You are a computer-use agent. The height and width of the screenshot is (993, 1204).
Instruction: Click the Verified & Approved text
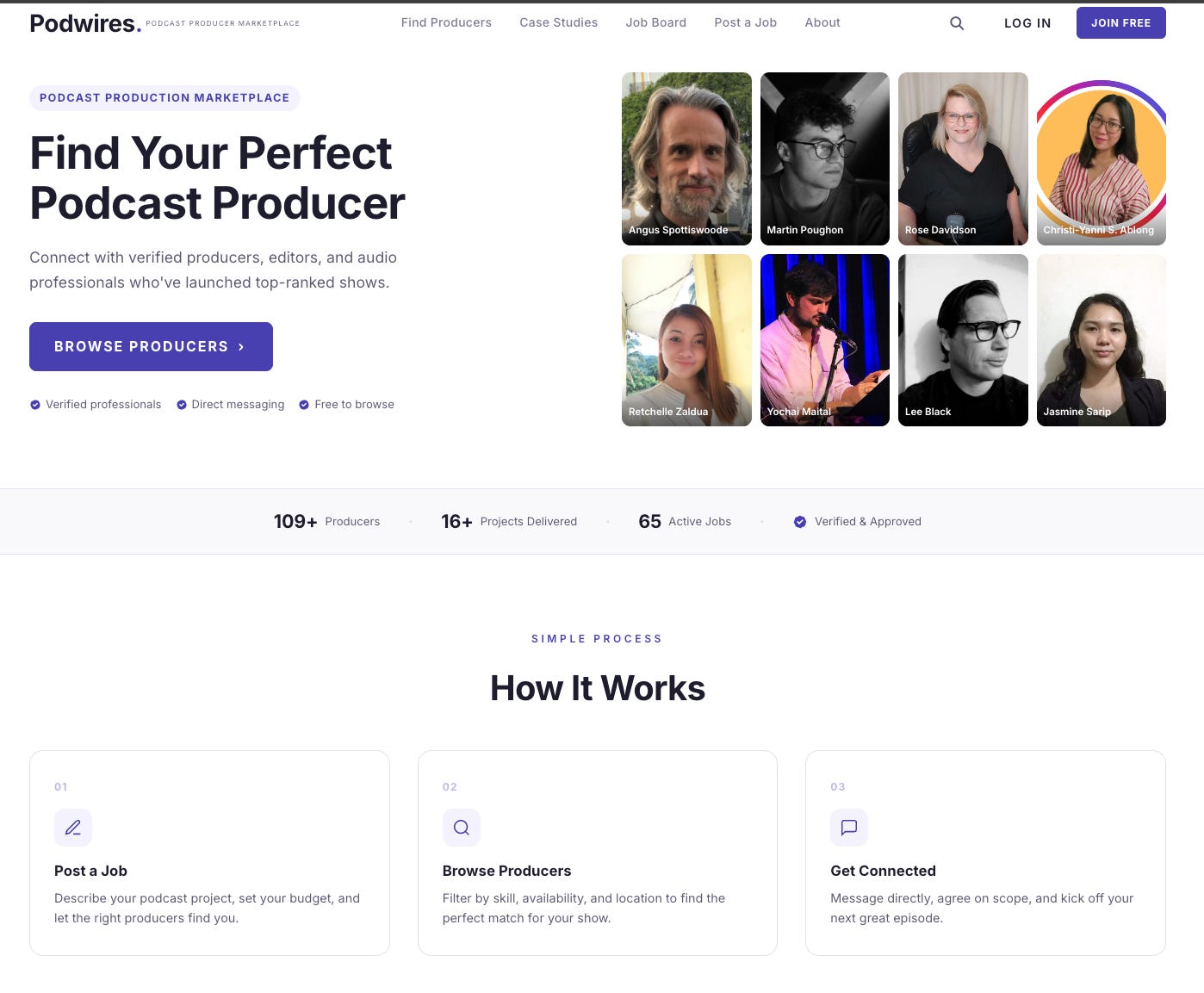(868, 522)
